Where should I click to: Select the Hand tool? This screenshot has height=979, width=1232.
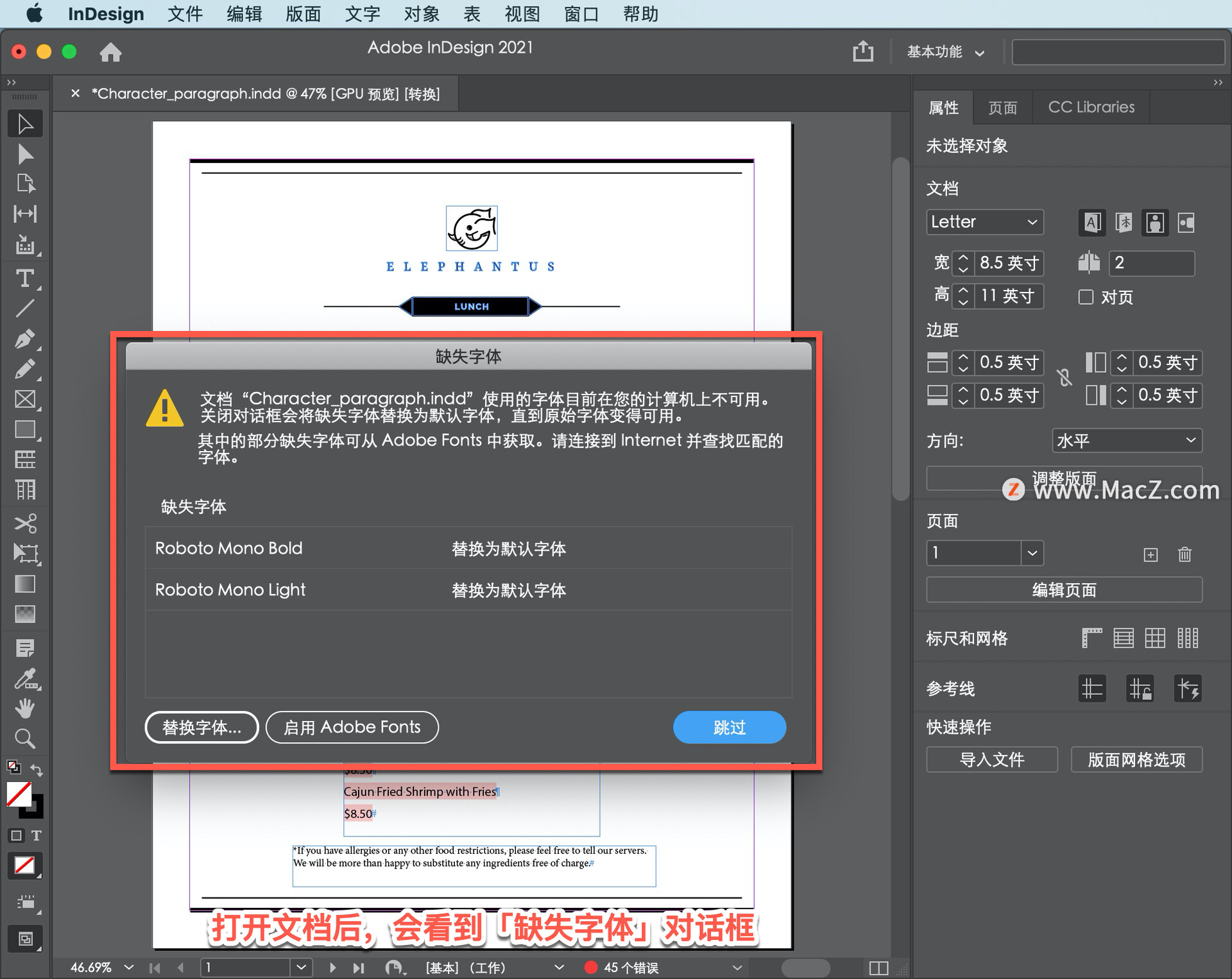coord(25,709)
